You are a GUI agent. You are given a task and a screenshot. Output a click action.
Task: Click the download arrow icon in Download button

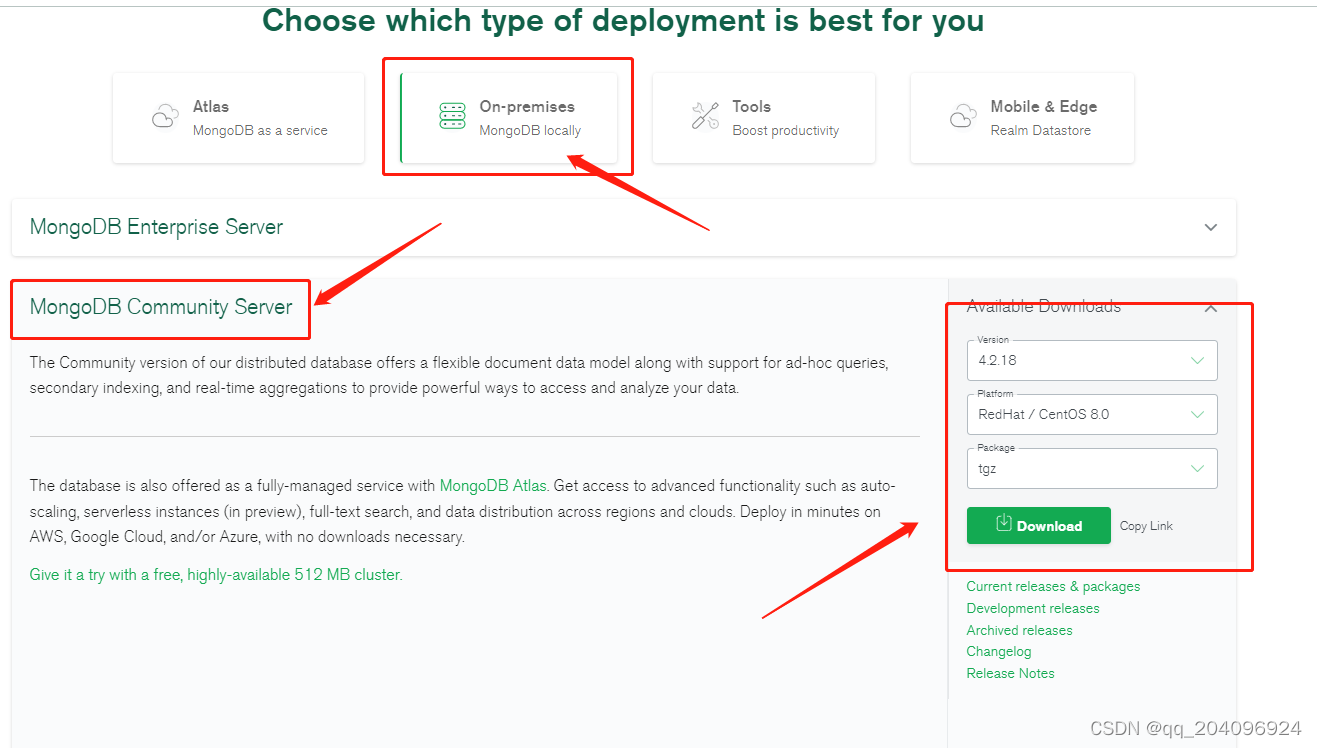point(1004,524)
